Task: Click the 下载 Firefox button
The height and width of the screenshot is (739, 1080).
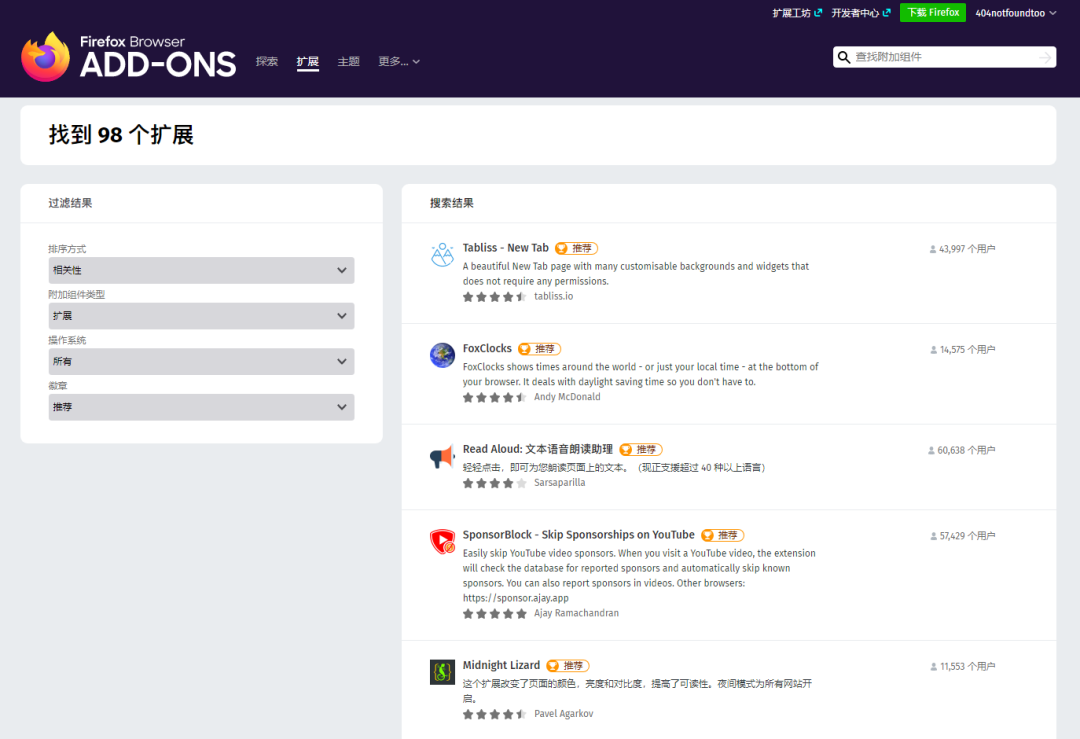Action: [933, 12]
